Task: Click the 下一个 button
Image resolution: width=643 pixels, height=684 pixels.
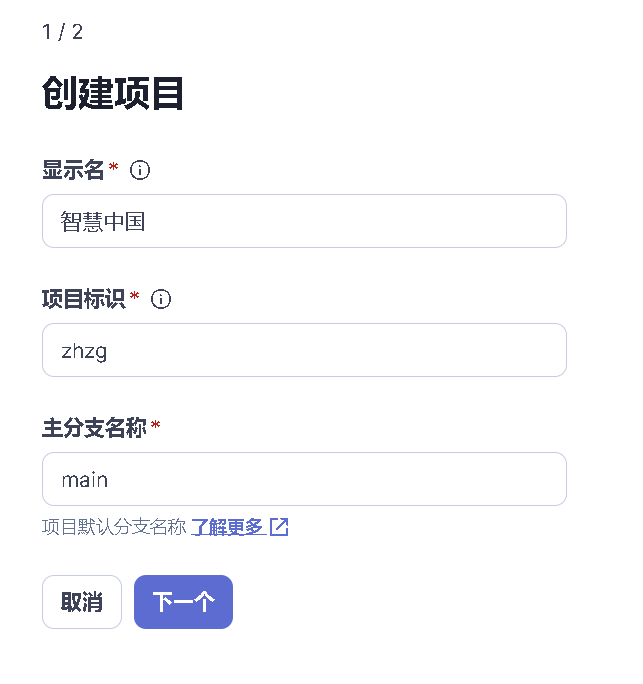Action: click(x=183, y=602)
